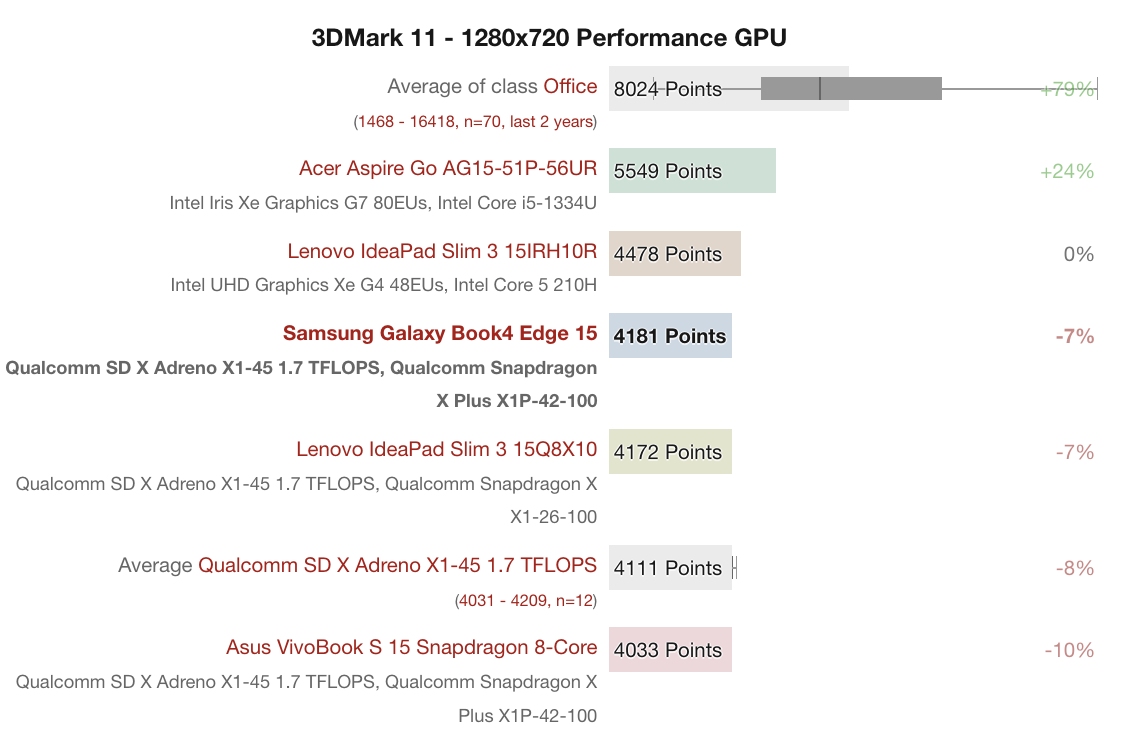Click the red Office class link

tap(570, 87)
